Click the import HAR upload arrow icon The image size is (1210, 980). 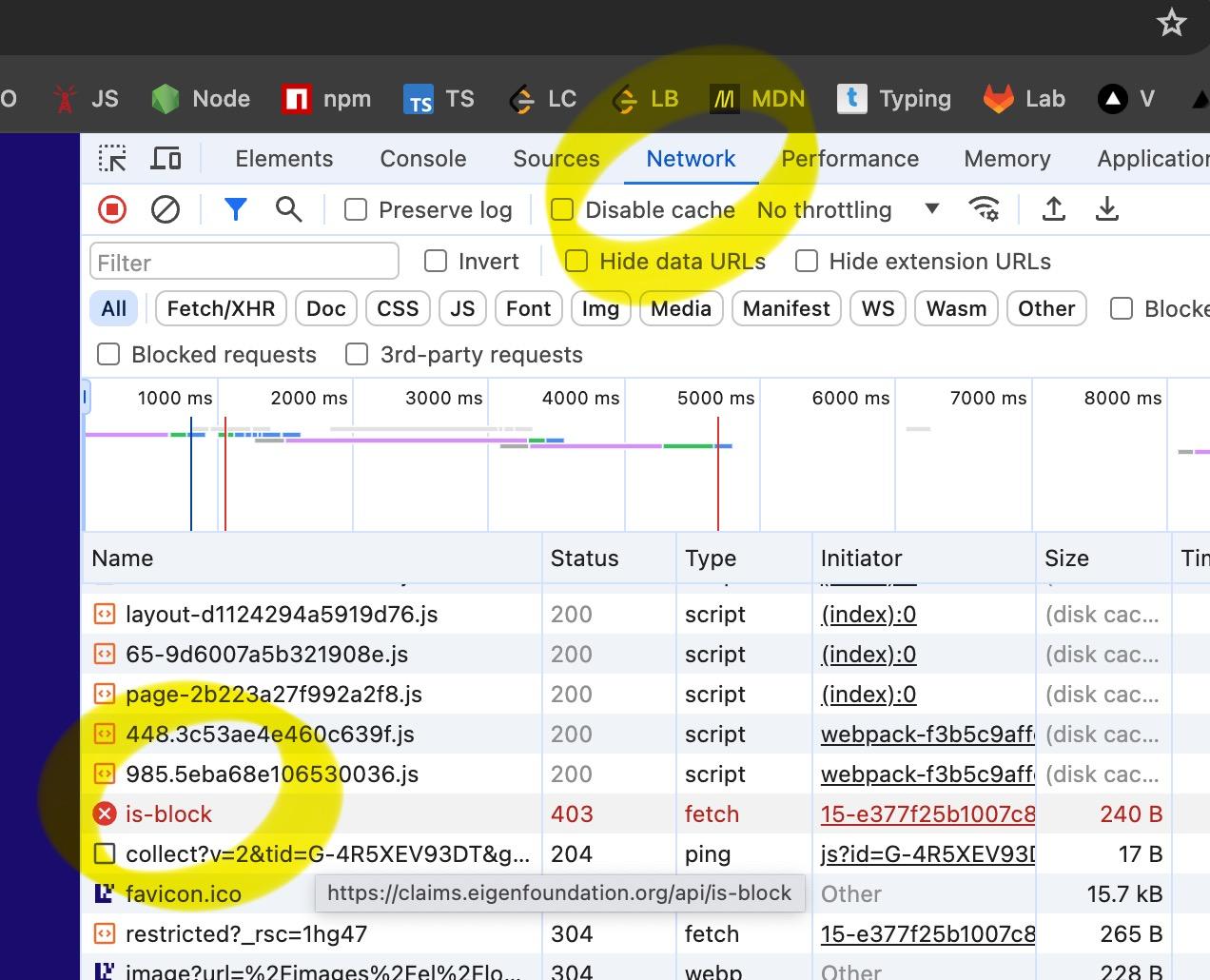1054,209
